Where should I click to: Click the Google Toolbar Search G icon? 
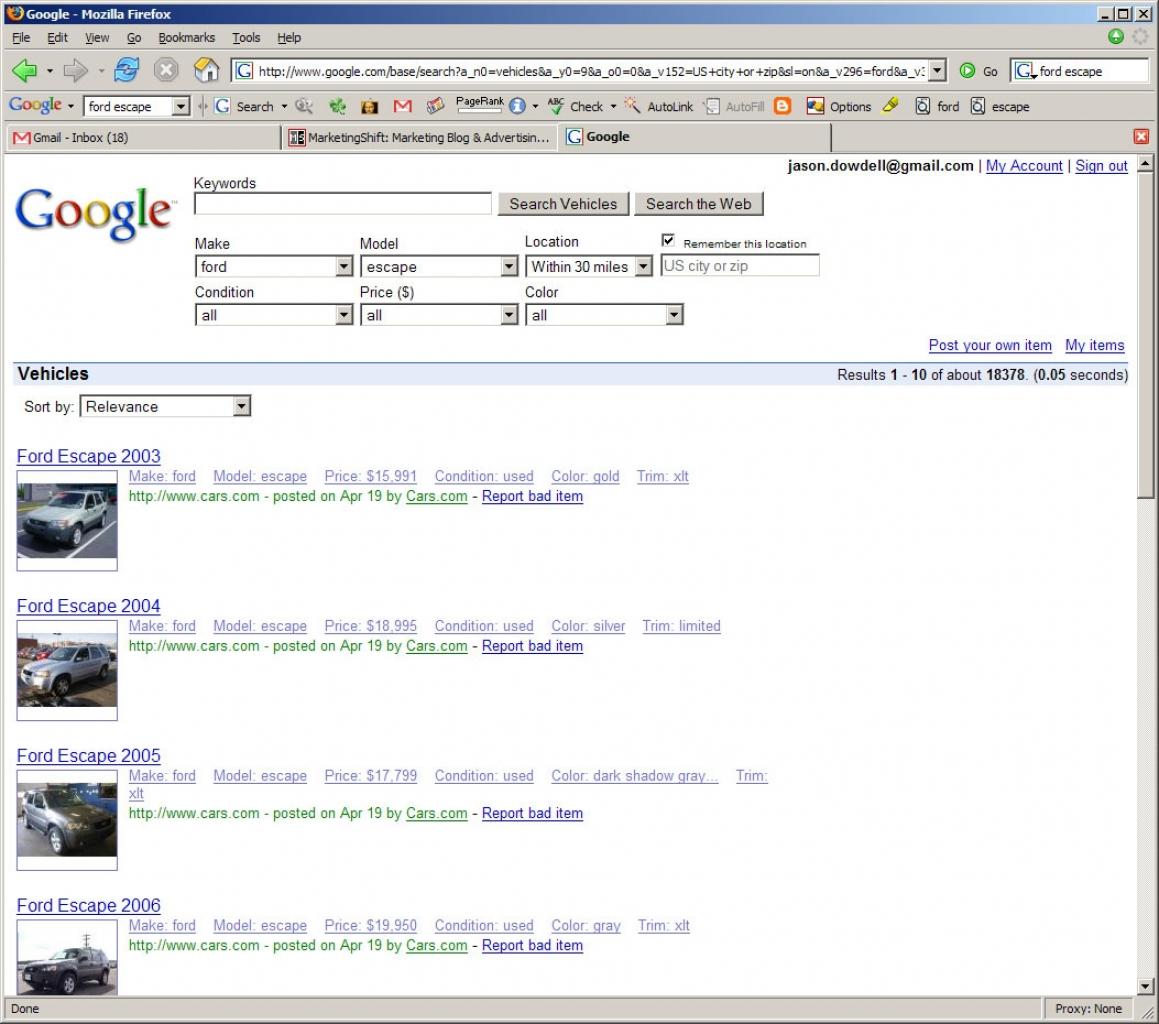click(222, 106)
